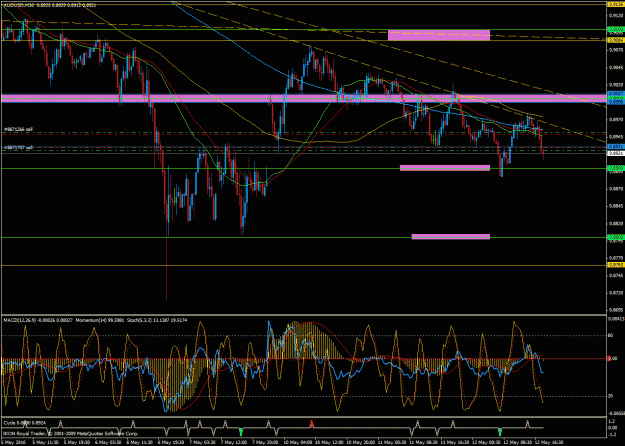Click the yellow 0.8760 price tag

(x=615, y=265)
